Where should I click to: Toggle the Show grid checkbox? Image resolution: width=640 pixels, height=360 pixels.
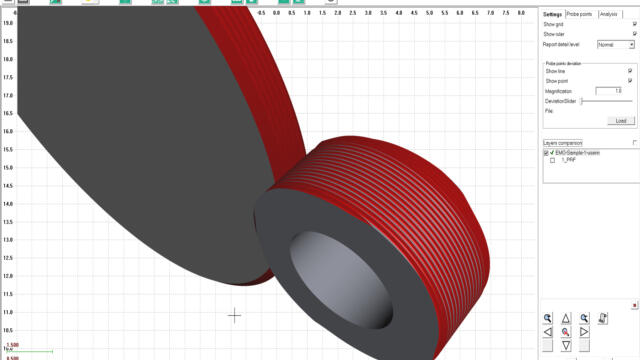tap(634, 24)
